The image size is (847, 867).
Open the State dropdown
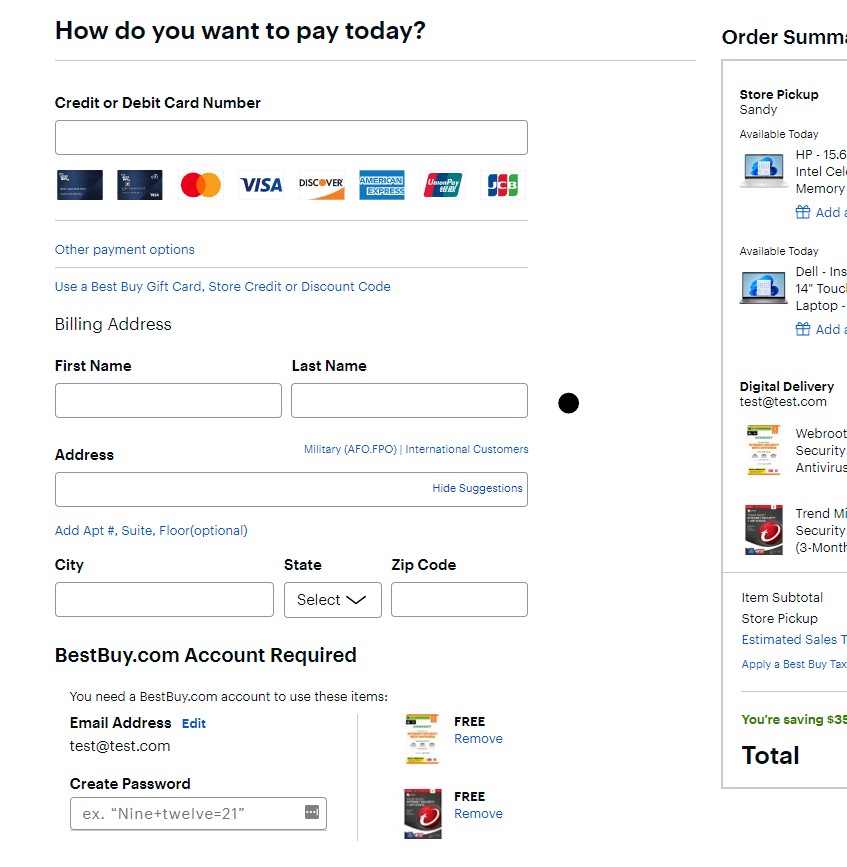pyautogui.click(x=332, y=600)
